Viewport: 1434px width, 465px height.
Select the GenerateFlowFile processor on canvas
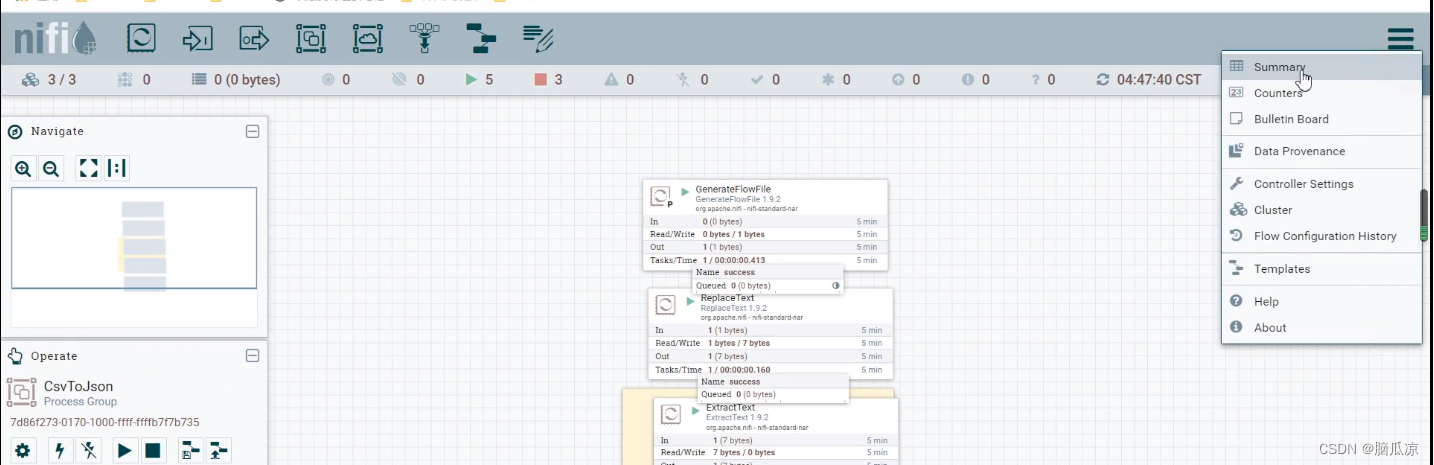point(765,224)
